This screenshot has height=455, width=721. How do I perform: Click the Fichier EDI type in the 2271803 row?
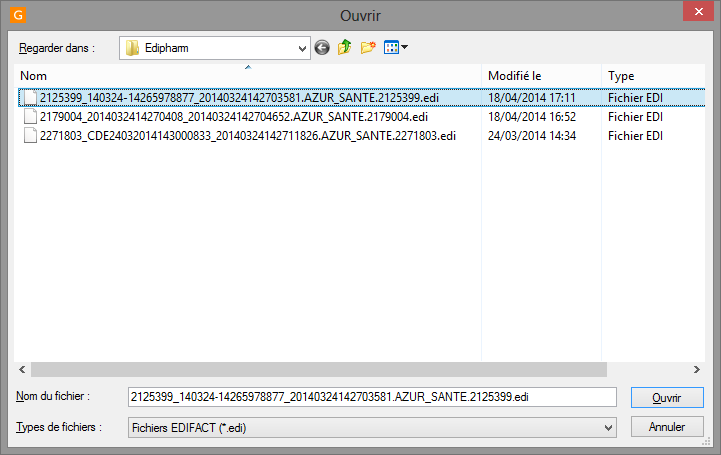click(635, 136)
